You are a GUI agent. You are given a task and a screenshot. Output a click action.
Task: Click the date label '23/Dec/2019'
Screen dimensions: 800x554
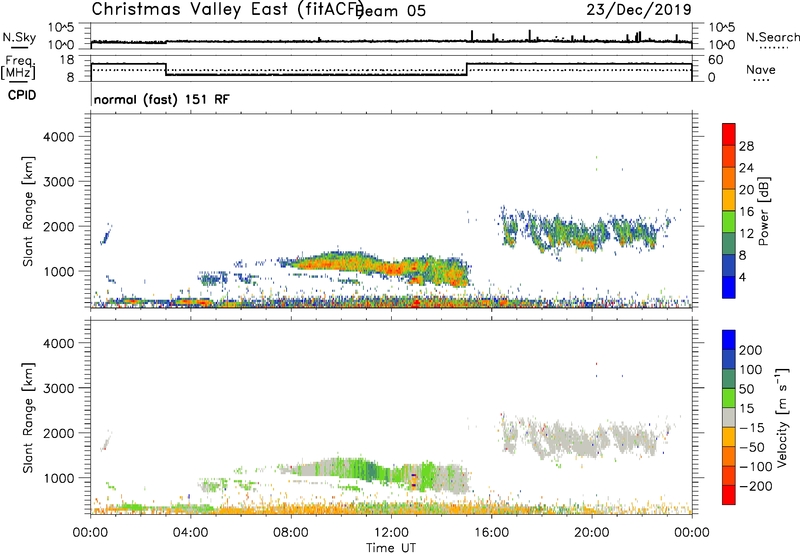point(639,9)
